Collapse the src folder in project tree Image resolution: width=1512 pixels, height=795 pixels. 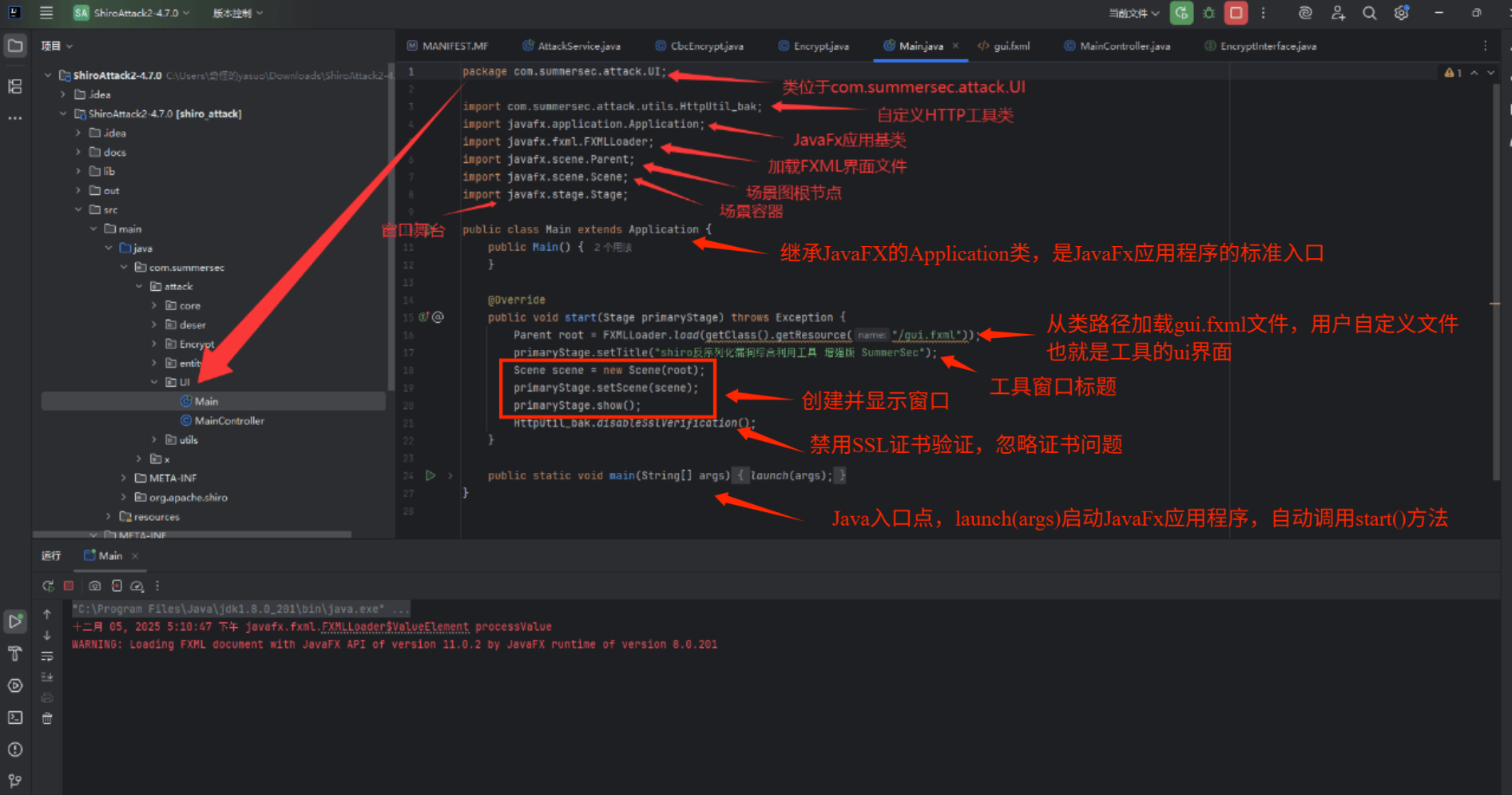[78, 209]
